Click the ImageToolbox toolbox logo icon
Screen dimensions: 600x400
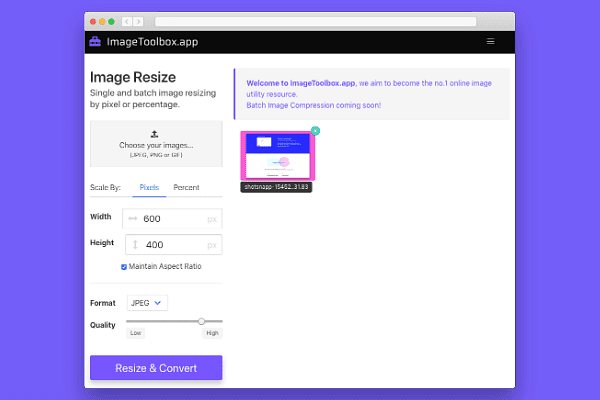pos(95,42)
